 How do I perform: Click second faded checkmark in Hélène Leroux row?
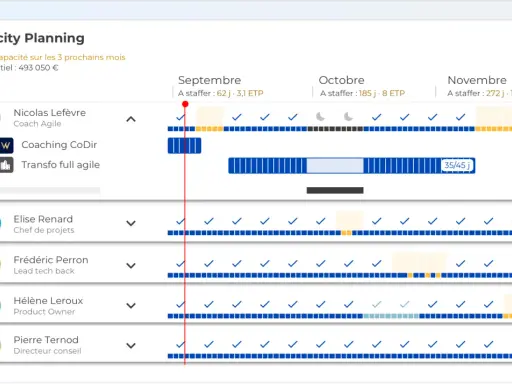click(405, 304)
